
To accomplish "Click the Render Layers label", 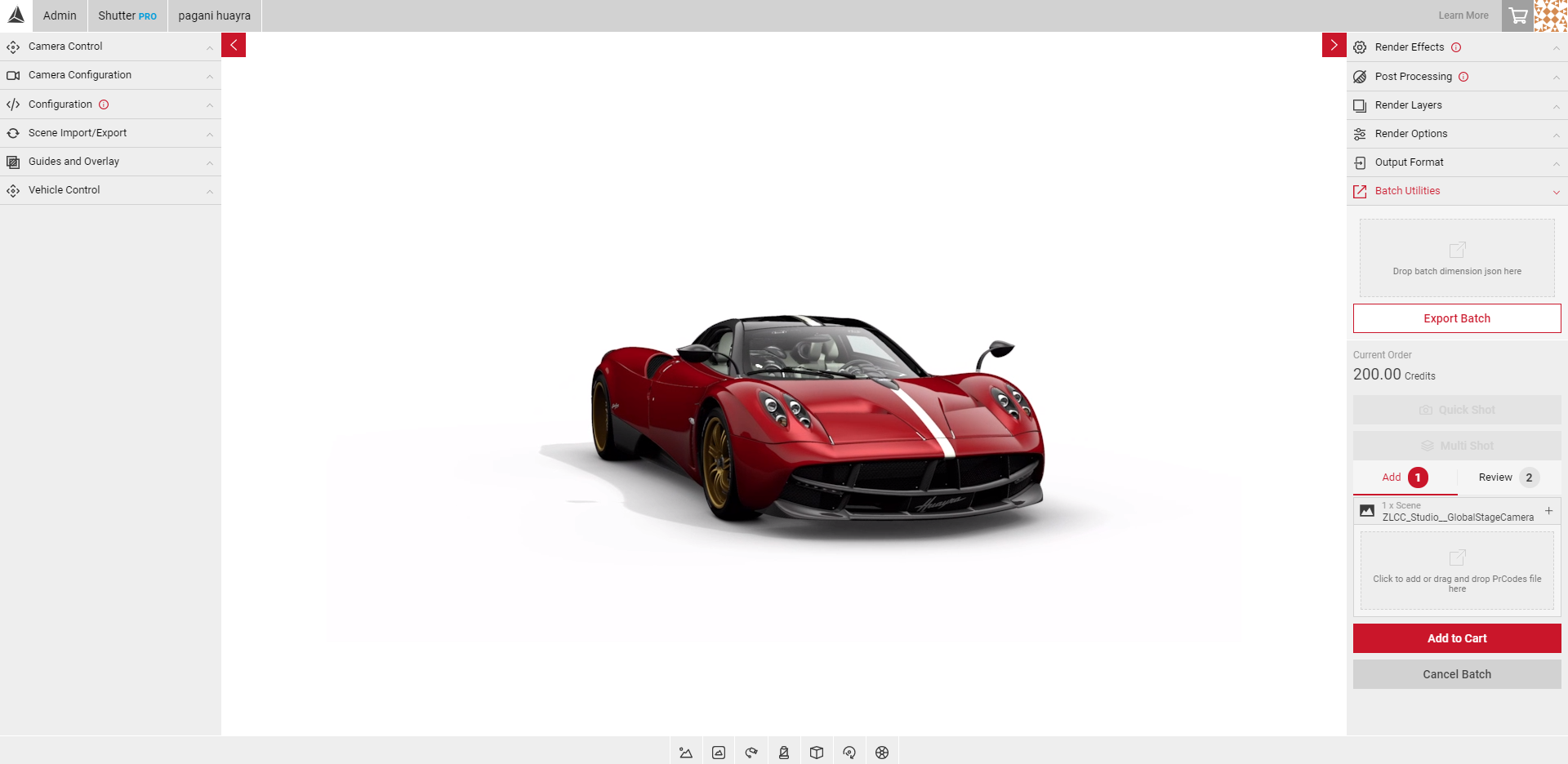I will point(1408,105).
